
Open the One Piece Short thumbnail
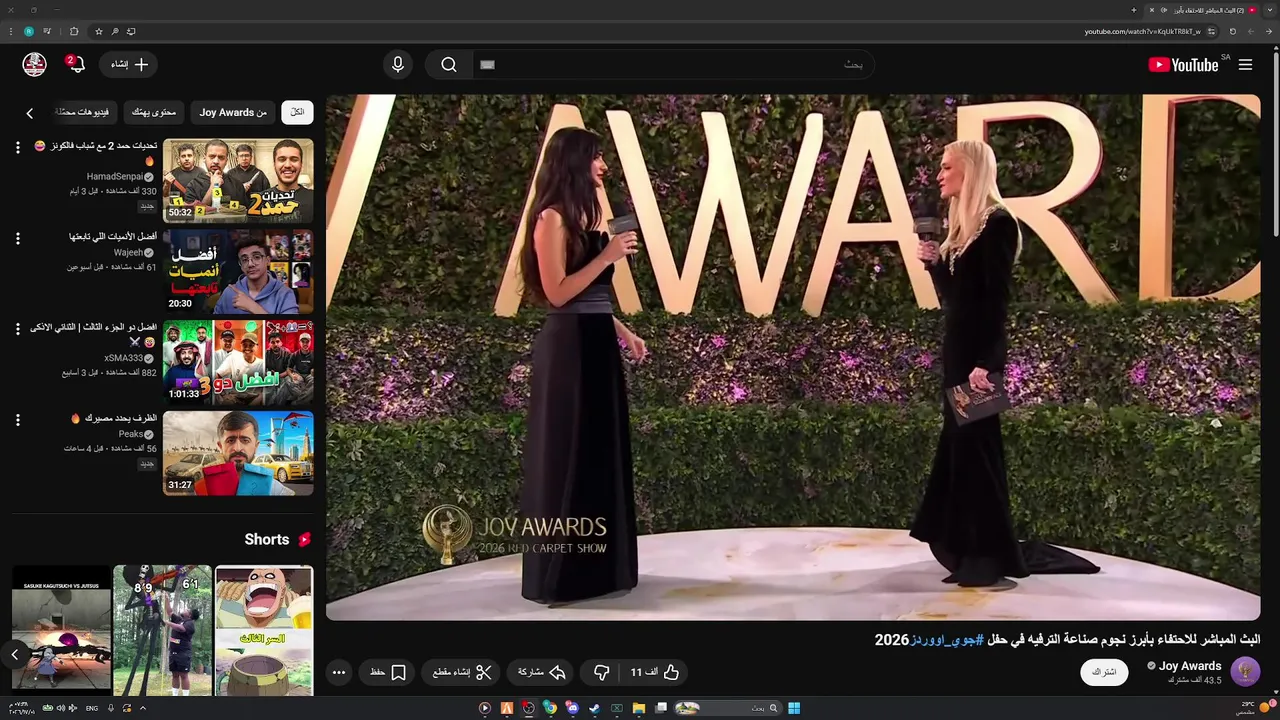264,630
